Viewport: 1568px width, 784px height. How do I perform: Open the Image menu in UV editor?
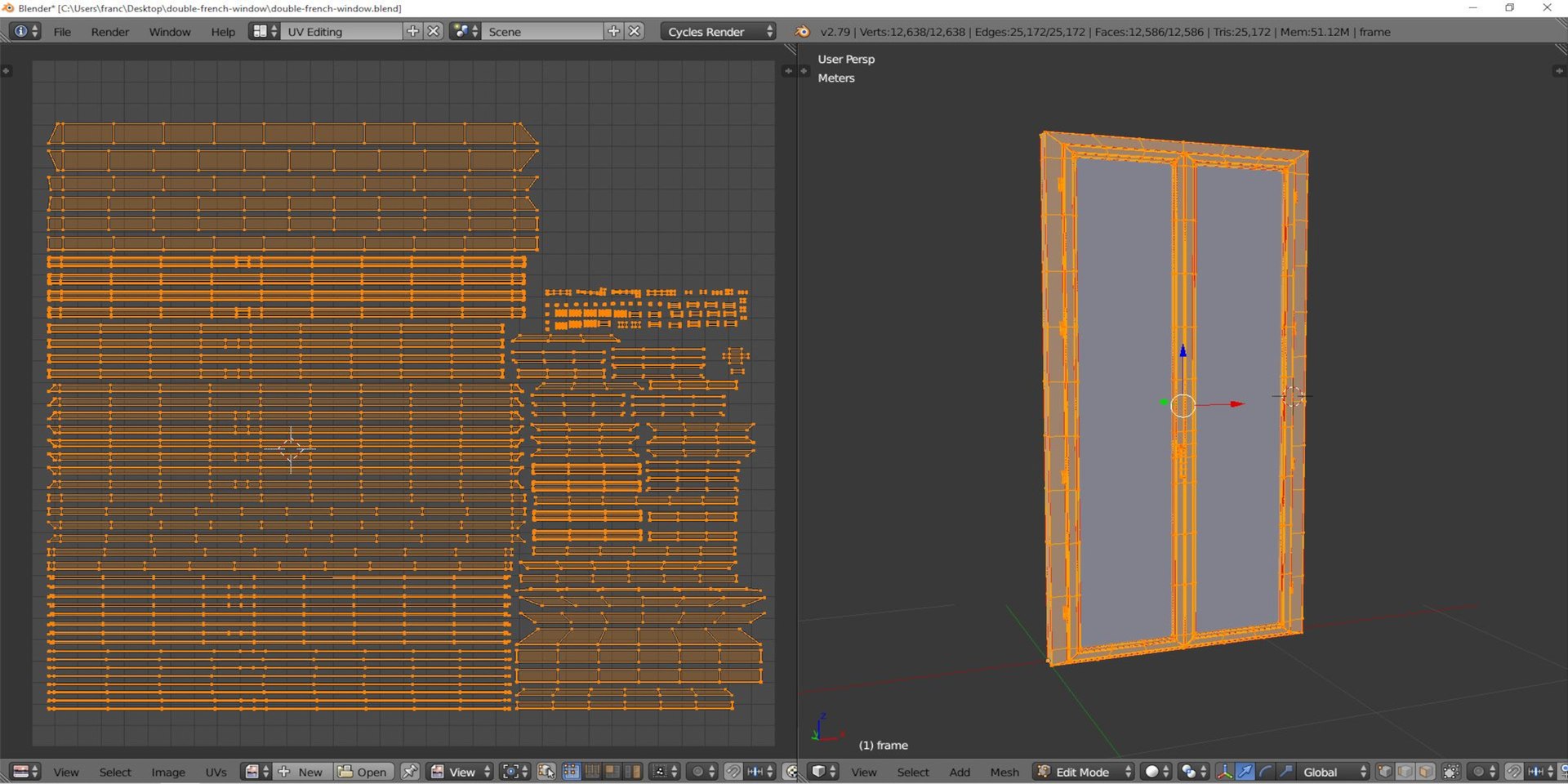pos(168,772)
